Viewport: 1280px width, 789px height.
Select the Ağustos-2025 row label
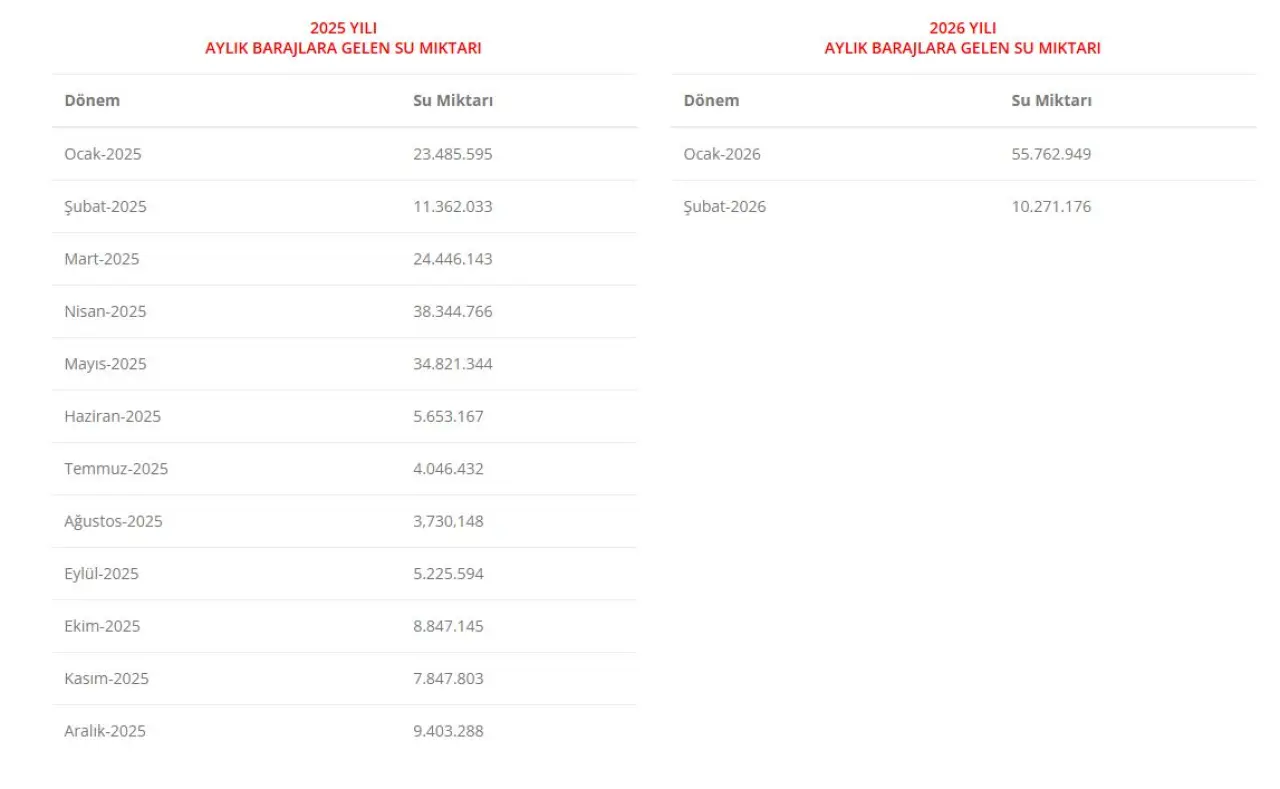(113, 521)
